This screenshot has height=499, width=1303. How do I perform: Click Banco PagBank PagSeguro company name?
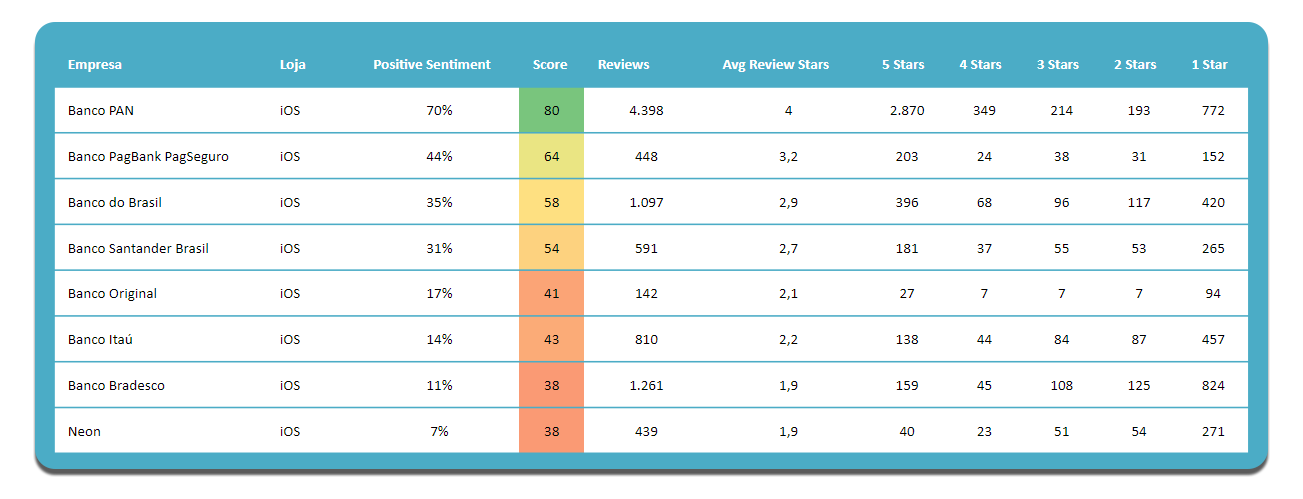point(148,157)
